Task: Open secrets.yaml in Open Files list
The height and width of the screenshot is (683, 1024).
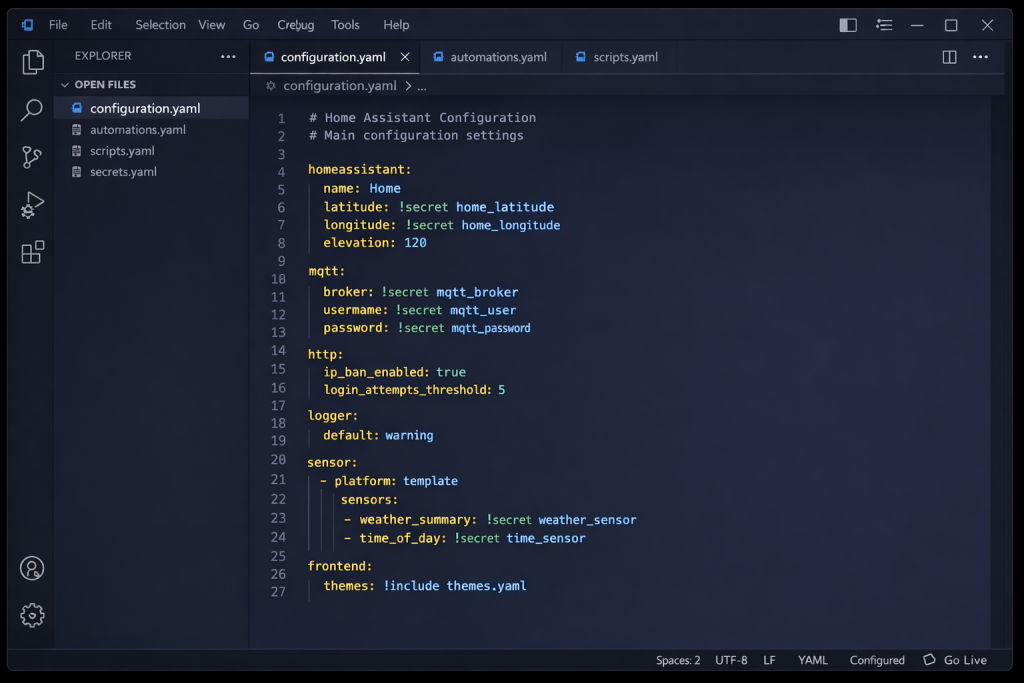Action: pyautogui.click(x=152, y=172)
